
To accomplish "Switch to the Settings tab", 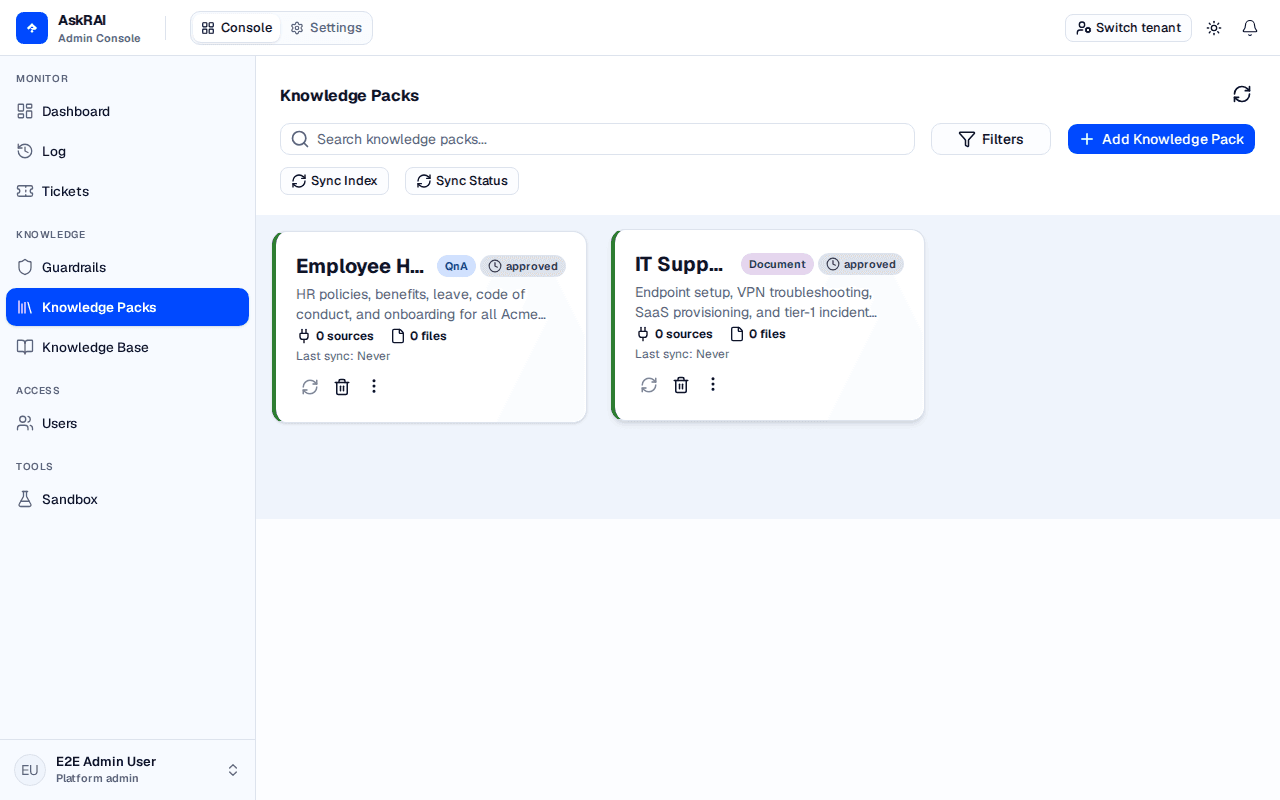I will click(x=326, y=28).
